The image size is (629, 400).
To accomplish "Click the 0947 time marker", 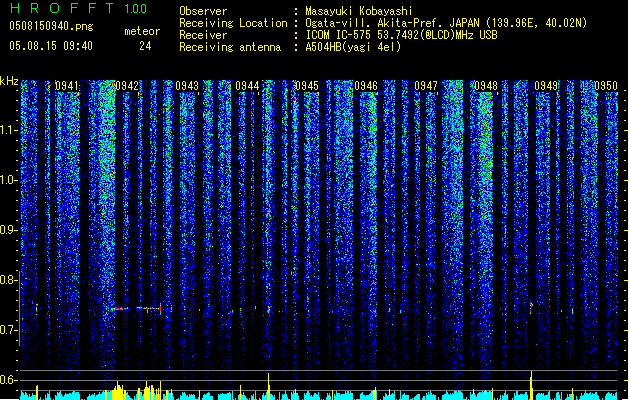I will tap(426, 86).
